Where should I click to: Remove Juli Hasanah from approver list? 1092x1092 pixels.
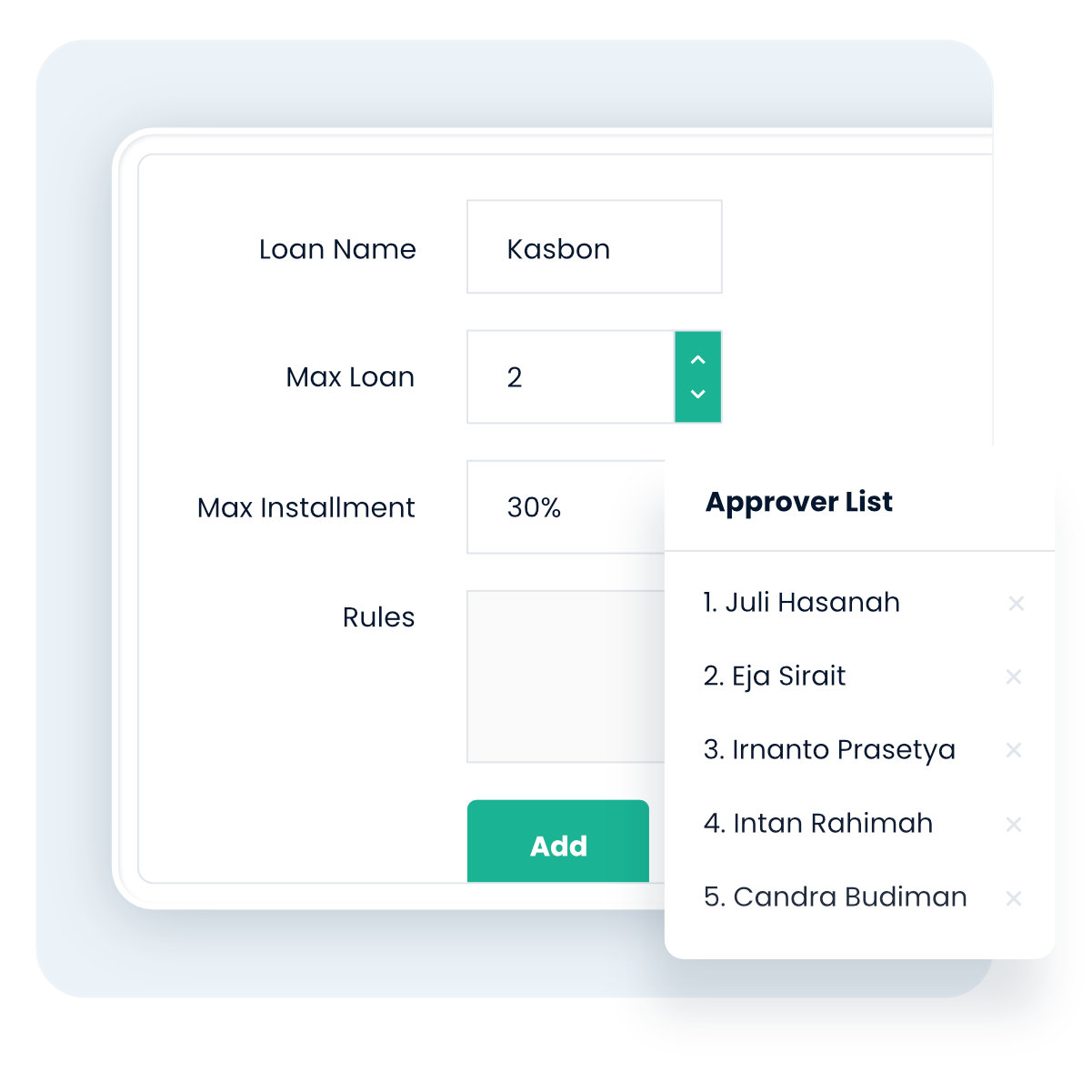1016,604
